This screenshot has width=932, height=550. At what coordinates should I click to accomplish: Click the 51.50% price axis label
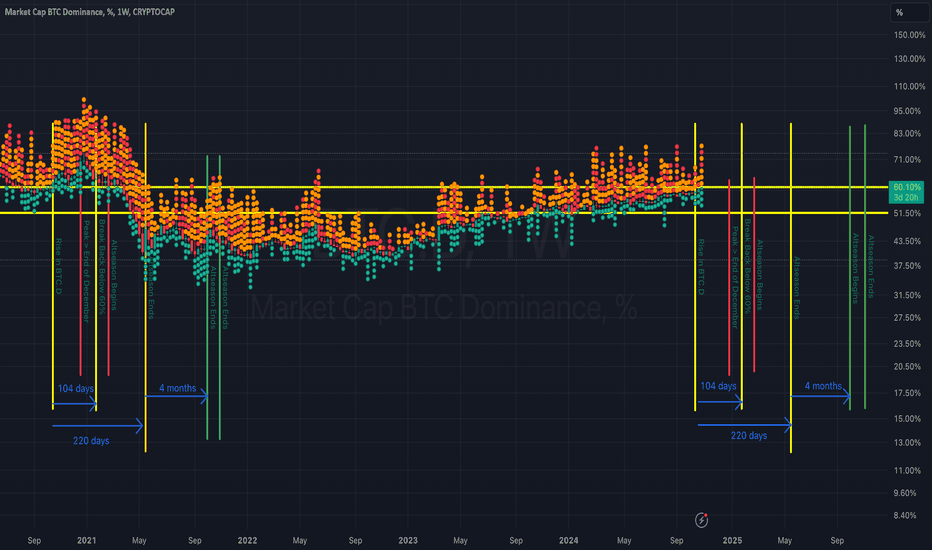(909, 213)
